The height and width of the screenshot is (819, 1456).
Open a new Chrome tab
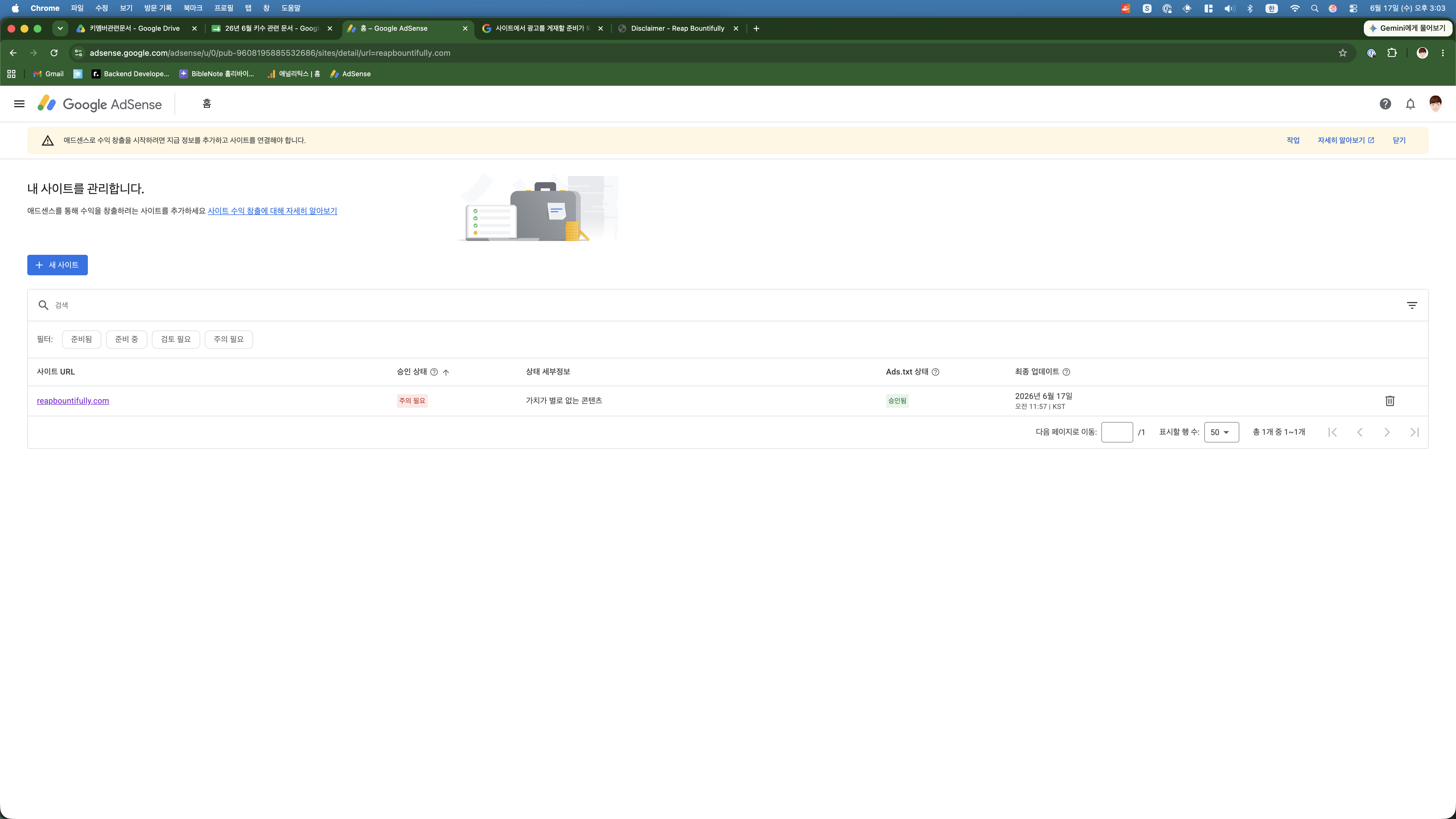(756, 28)
